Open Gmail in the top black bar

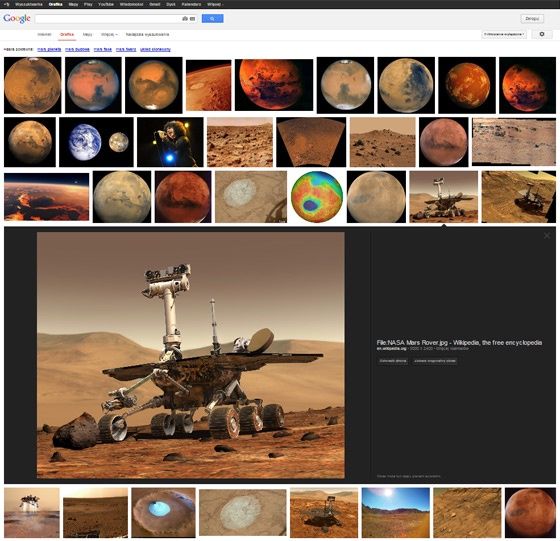155,4
